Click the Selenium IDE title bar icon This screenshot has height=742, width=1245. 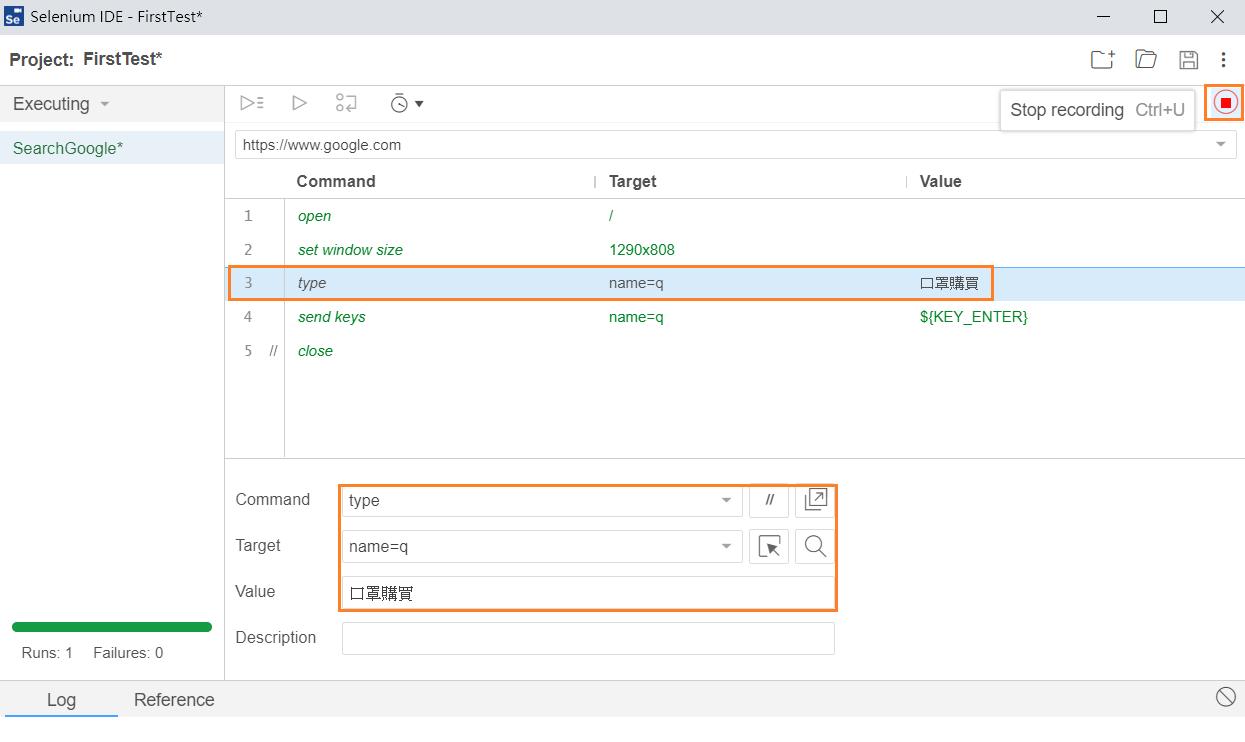[14, 17]
